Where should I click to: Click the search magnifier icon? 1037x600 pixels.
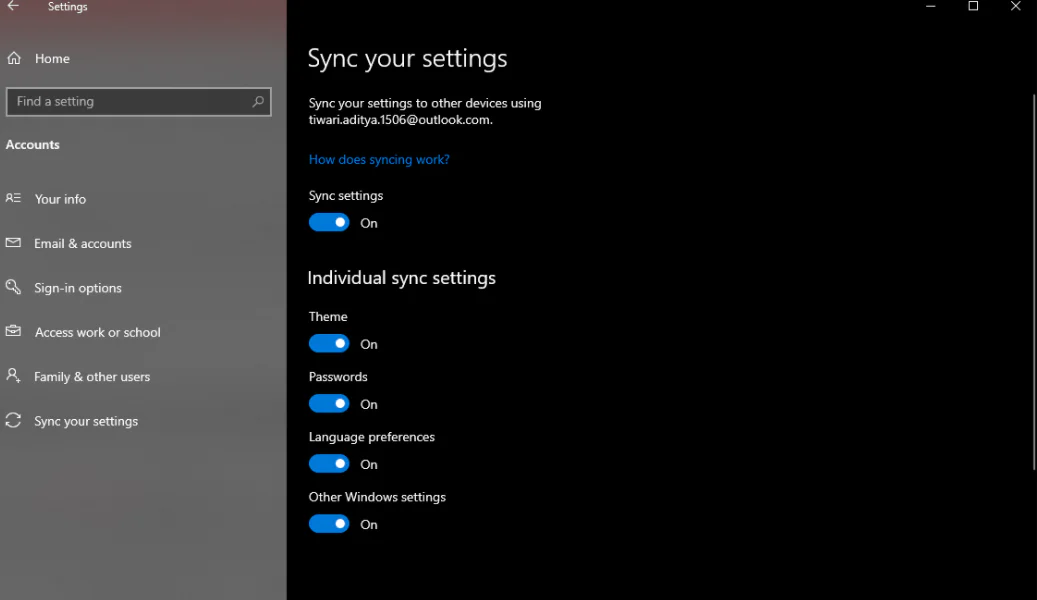click(x=258, y=102)
